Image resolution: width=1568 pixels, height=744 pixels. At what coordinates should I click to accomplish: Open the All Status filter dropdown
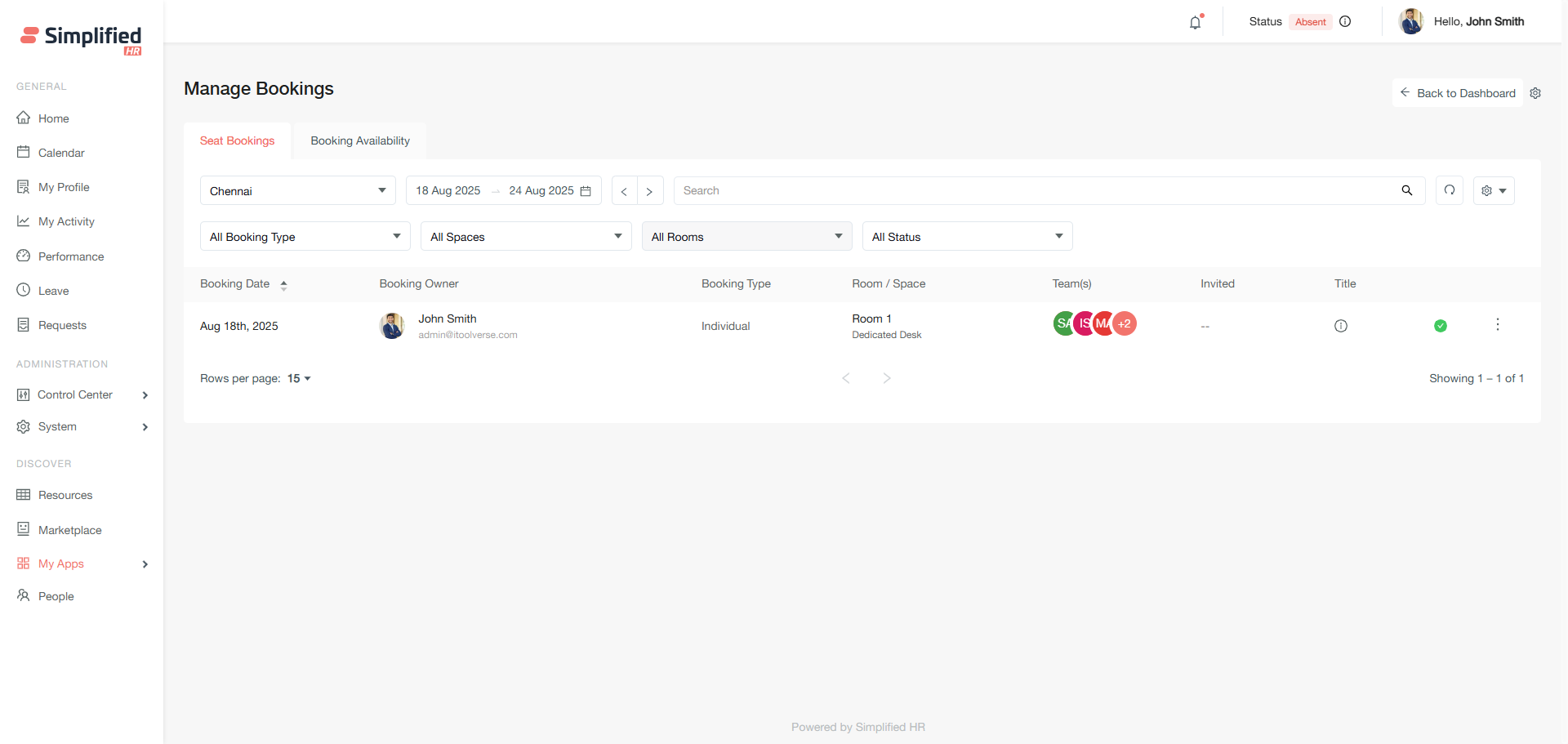point(967,237)
